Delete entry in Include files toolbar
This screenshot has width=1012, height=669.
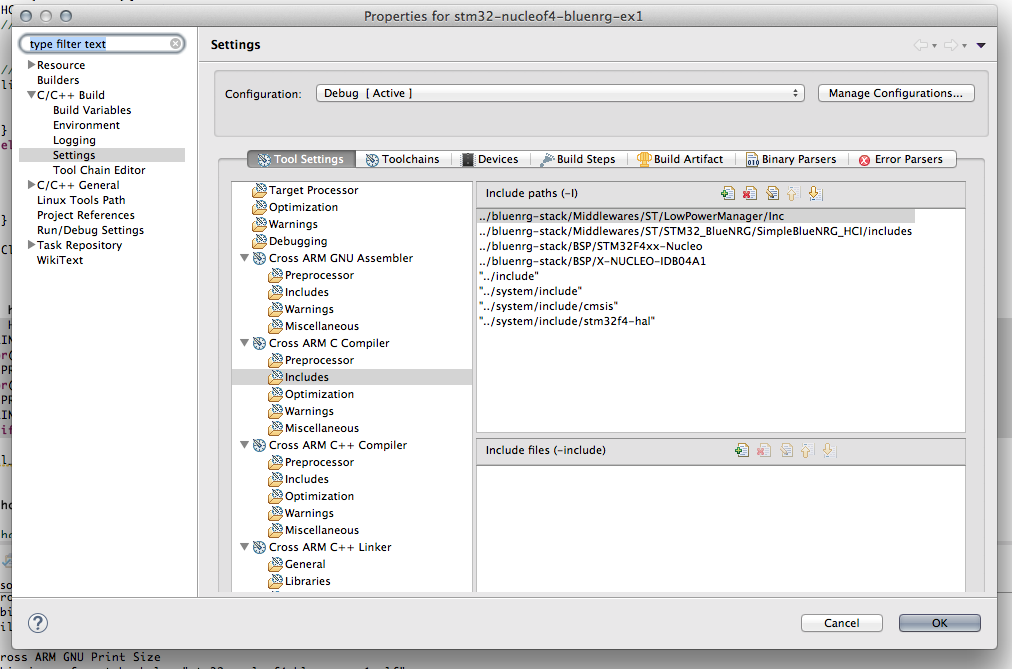[764, 450]
